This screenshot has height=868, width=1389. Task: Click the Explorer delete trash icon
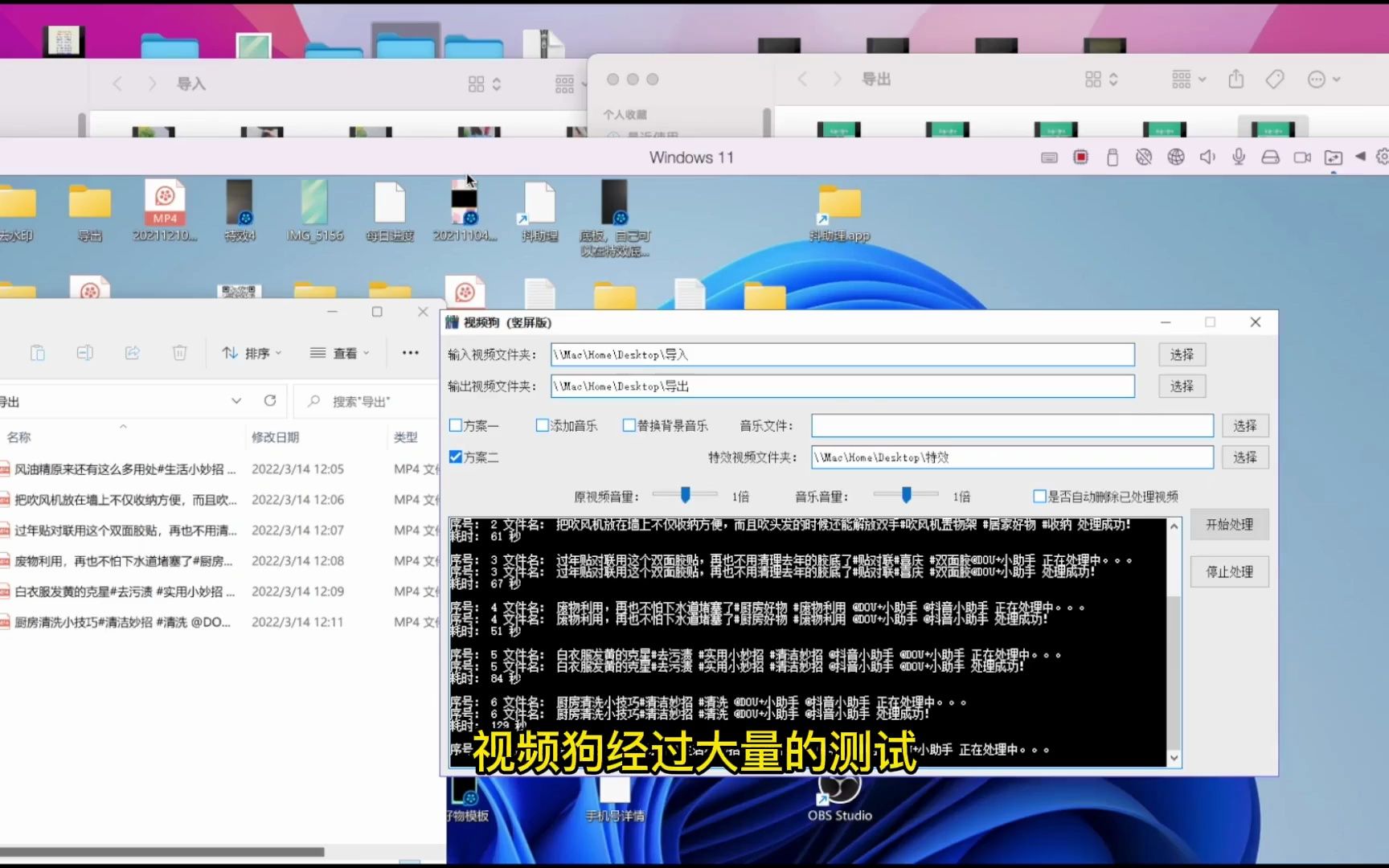point(179,353)
